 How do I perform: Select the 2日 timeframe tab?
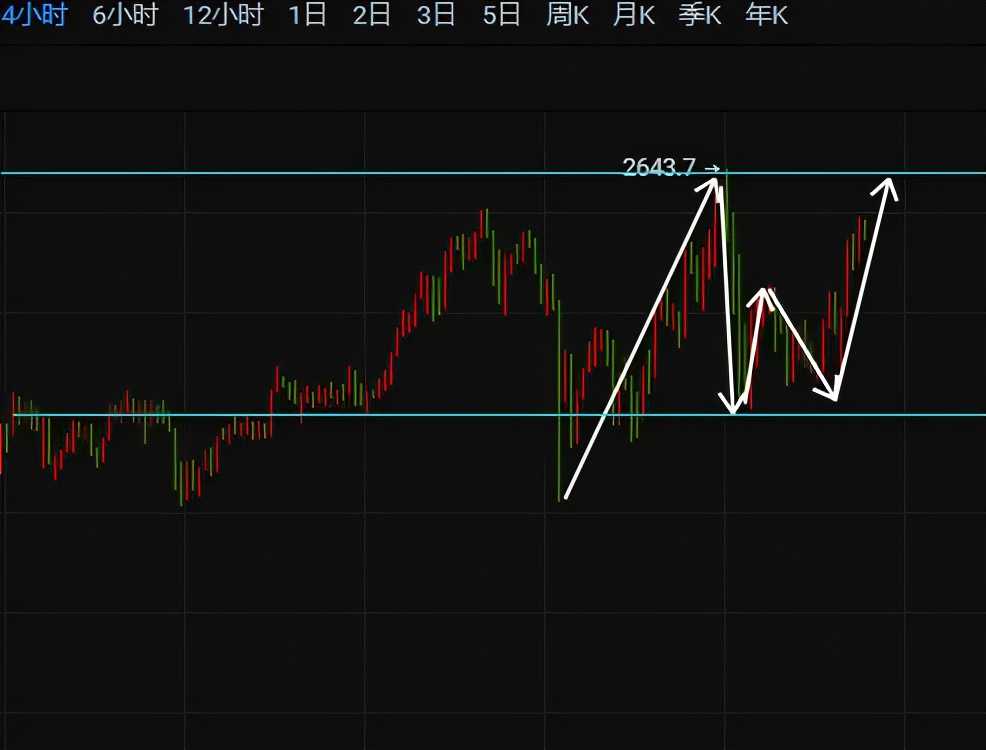point(372,16)
